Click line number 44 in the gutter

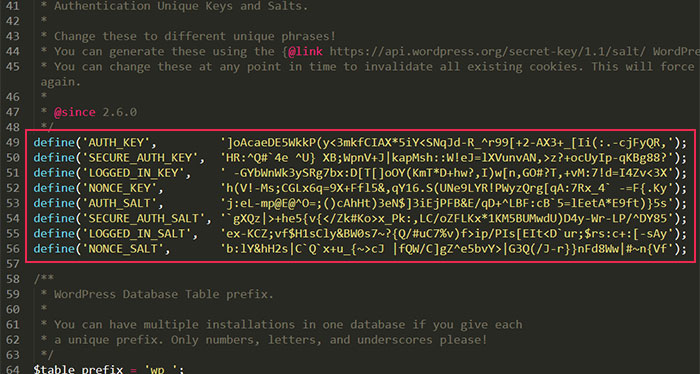point(13,51)
